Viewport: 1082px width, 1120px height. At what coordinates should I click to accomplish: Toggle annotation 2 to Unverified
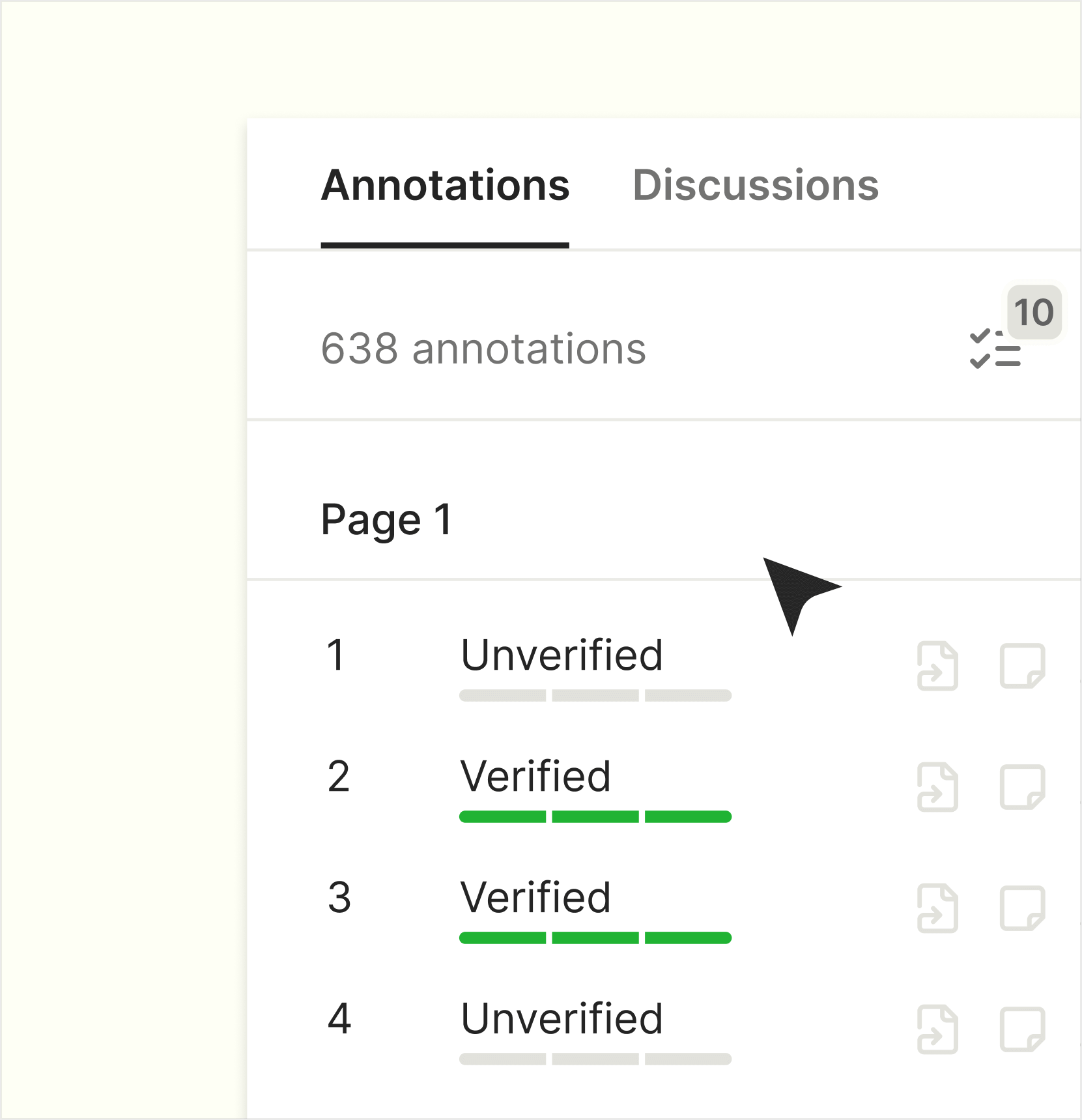click(535, 775)
